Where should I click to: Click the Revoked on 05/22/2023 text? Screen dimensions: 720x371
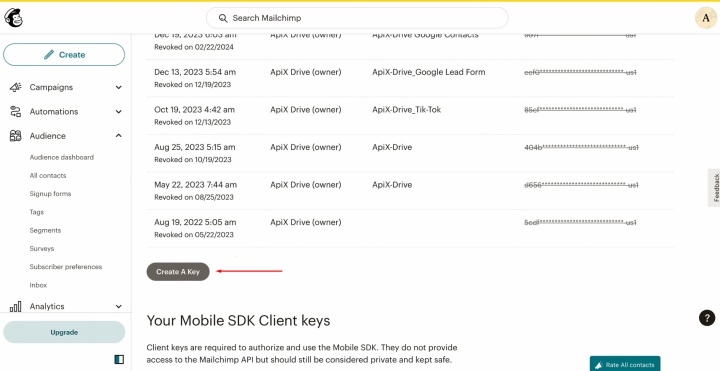click(x=194, y=235)
